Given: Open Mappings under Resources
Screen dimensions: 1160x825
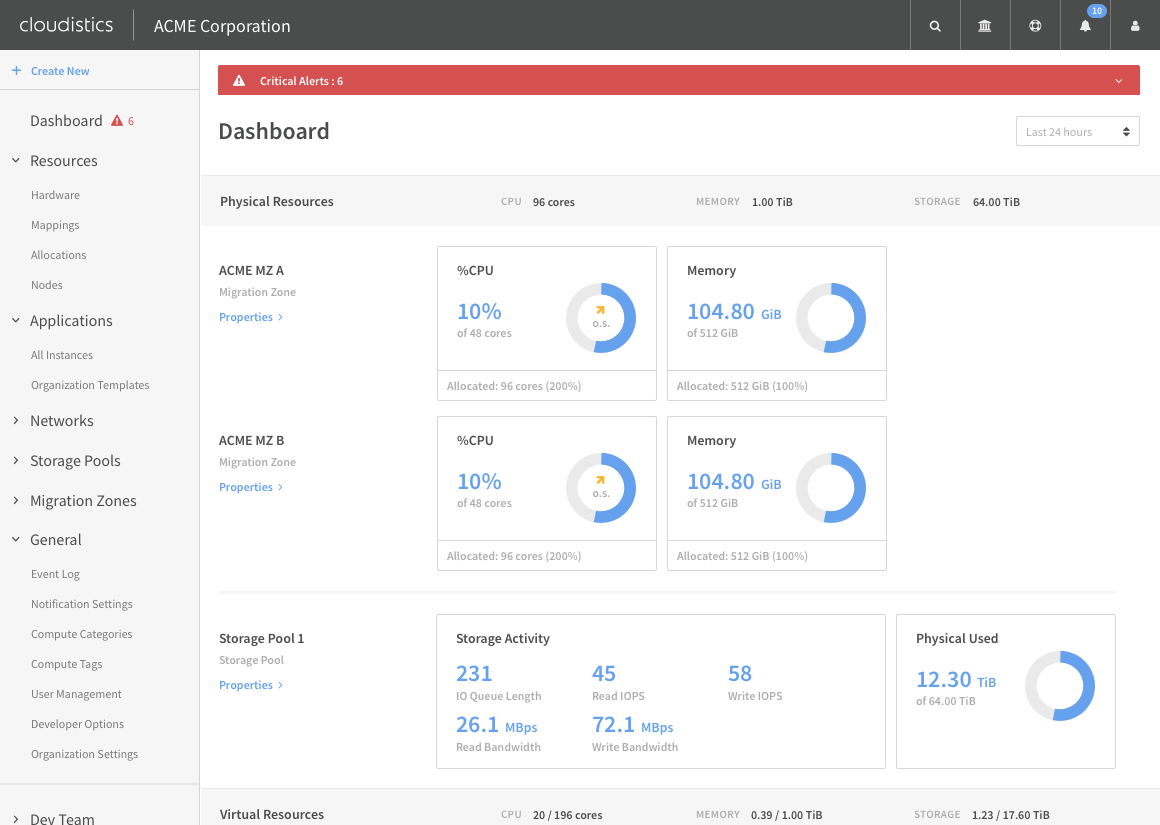Looking at the screenshot, I should (55, 225).
